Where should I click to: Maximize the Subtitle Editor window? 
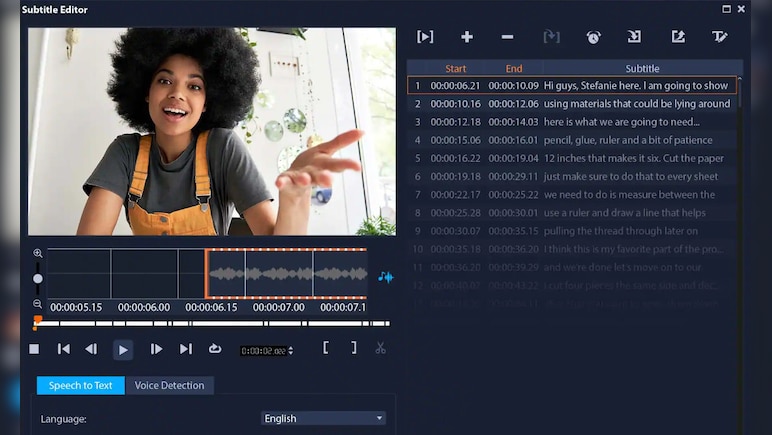(x=726, y=9)
